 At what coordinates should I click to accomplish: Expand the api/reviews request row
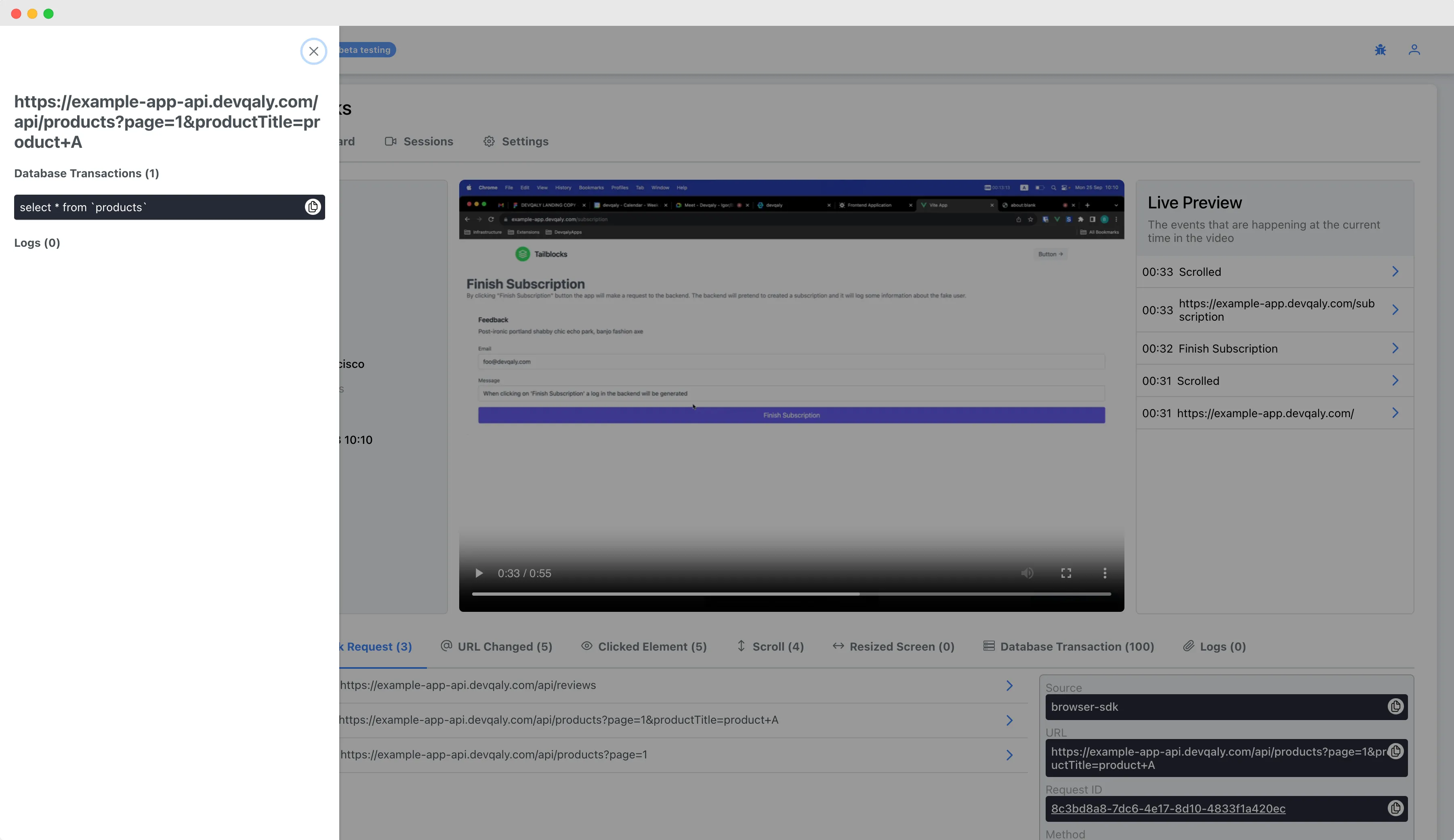[x=1009, y=685]
